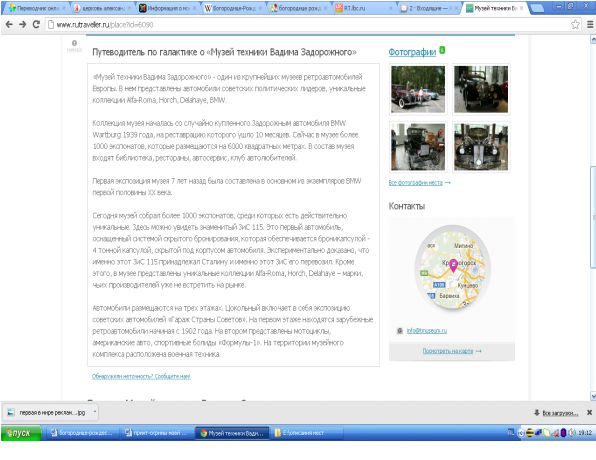Close the downloads bar with X
The height and width of the screenshot is (460, 596).
(x=589, y=412)
